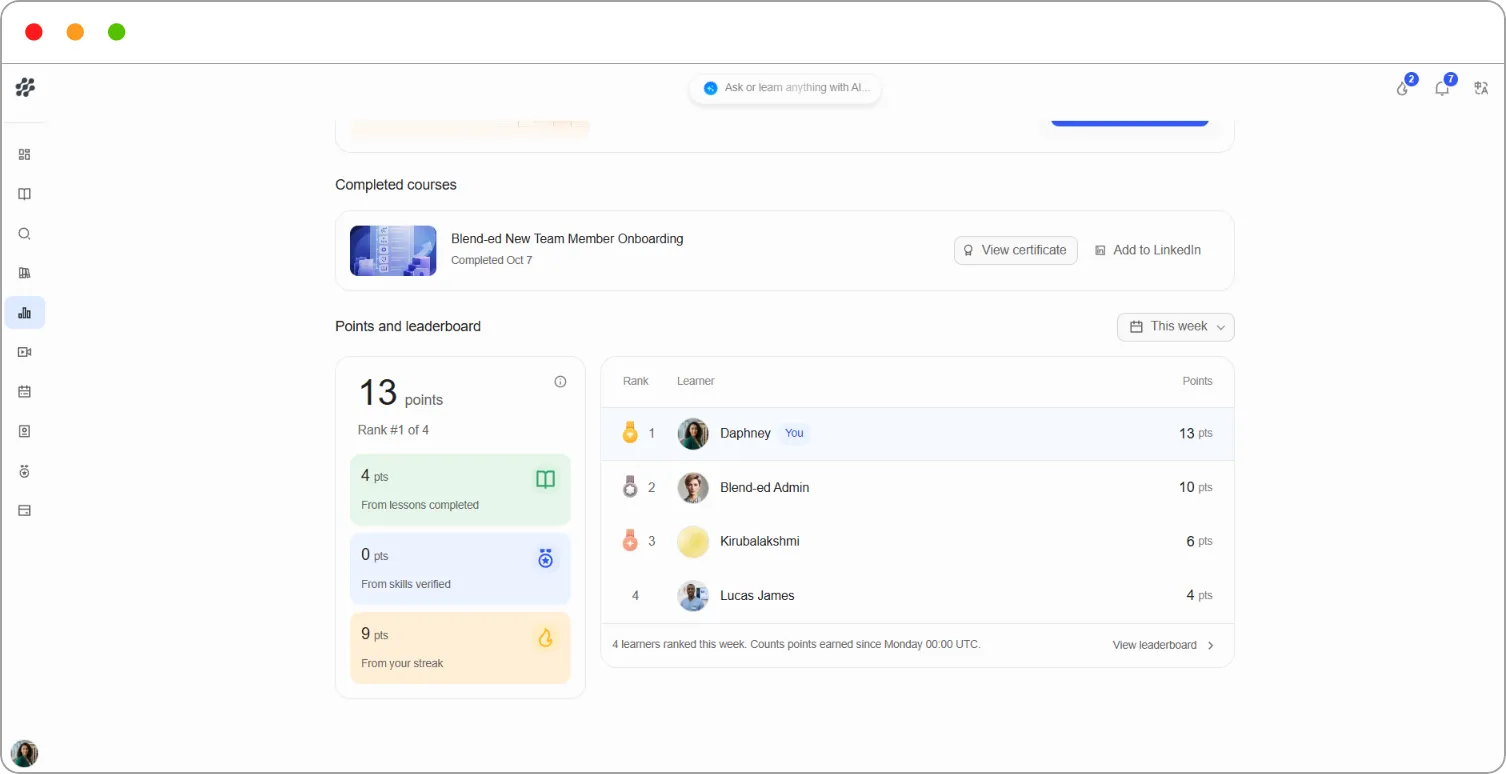The height and width of the screenshot is (774, 1506).
Task: Click the flame streak icon with badge 2
Action: click(1403, 88)
